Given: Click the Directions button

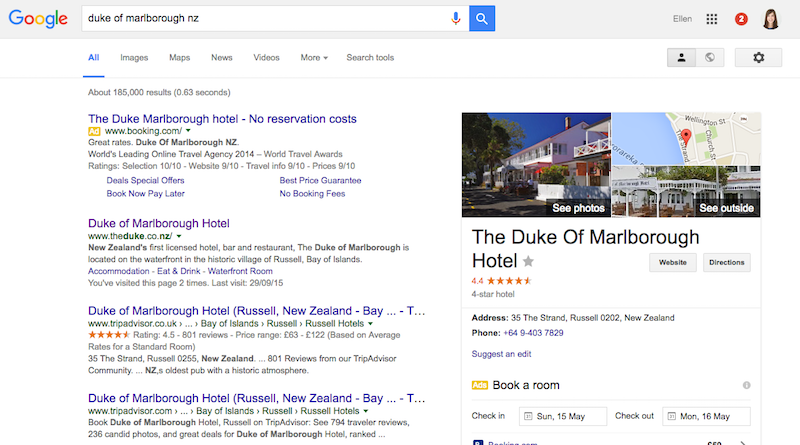Looking at the screenshot, I should [x=727, y=262].
